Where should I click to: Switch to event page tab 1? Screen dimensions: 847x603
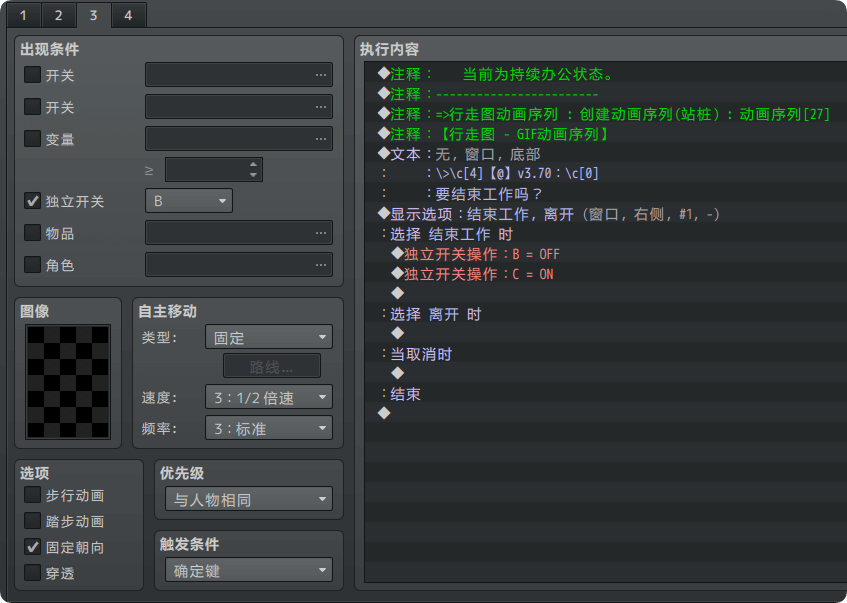23,15
